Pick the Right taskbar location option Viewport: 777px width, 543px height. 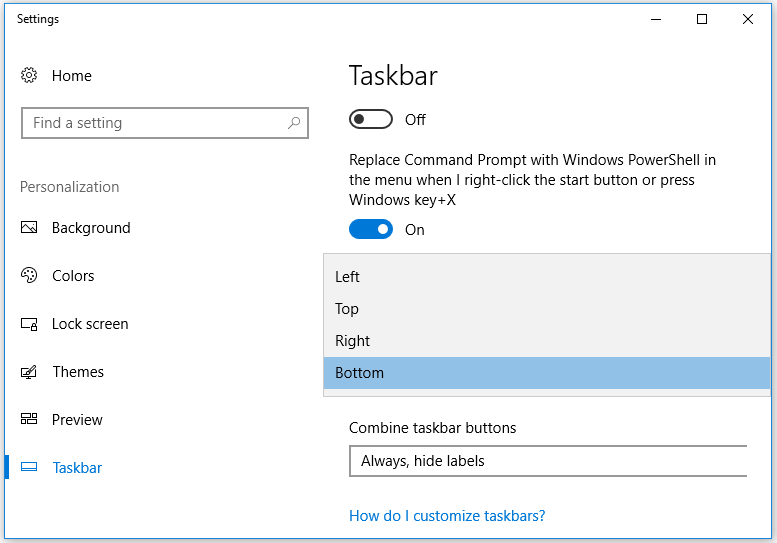352,341
